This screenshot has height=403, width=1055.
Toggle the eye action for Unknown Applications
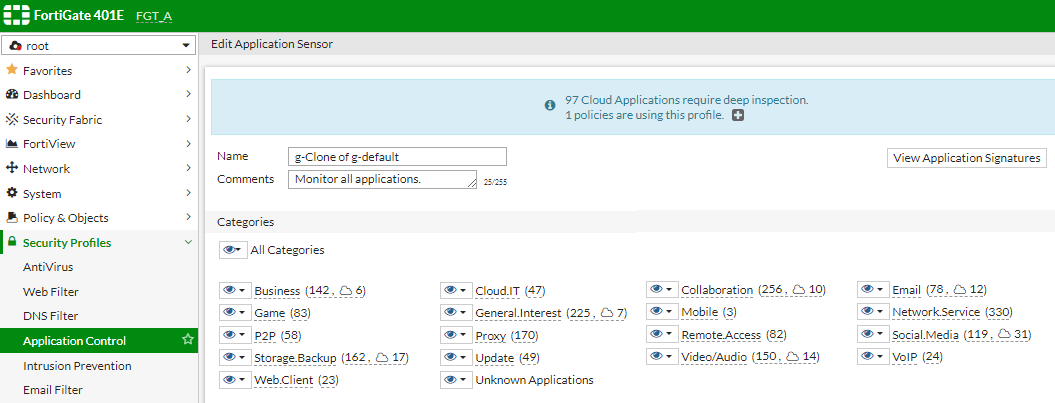(455, 380)
